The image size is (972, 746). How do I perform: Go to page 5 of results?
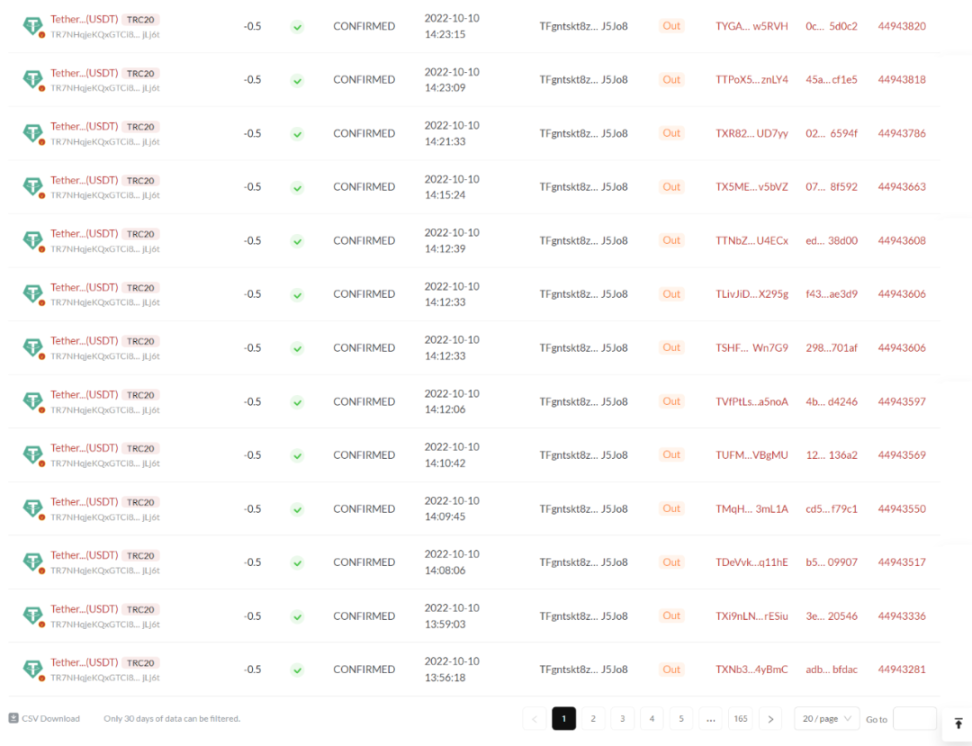click(681, 719)
